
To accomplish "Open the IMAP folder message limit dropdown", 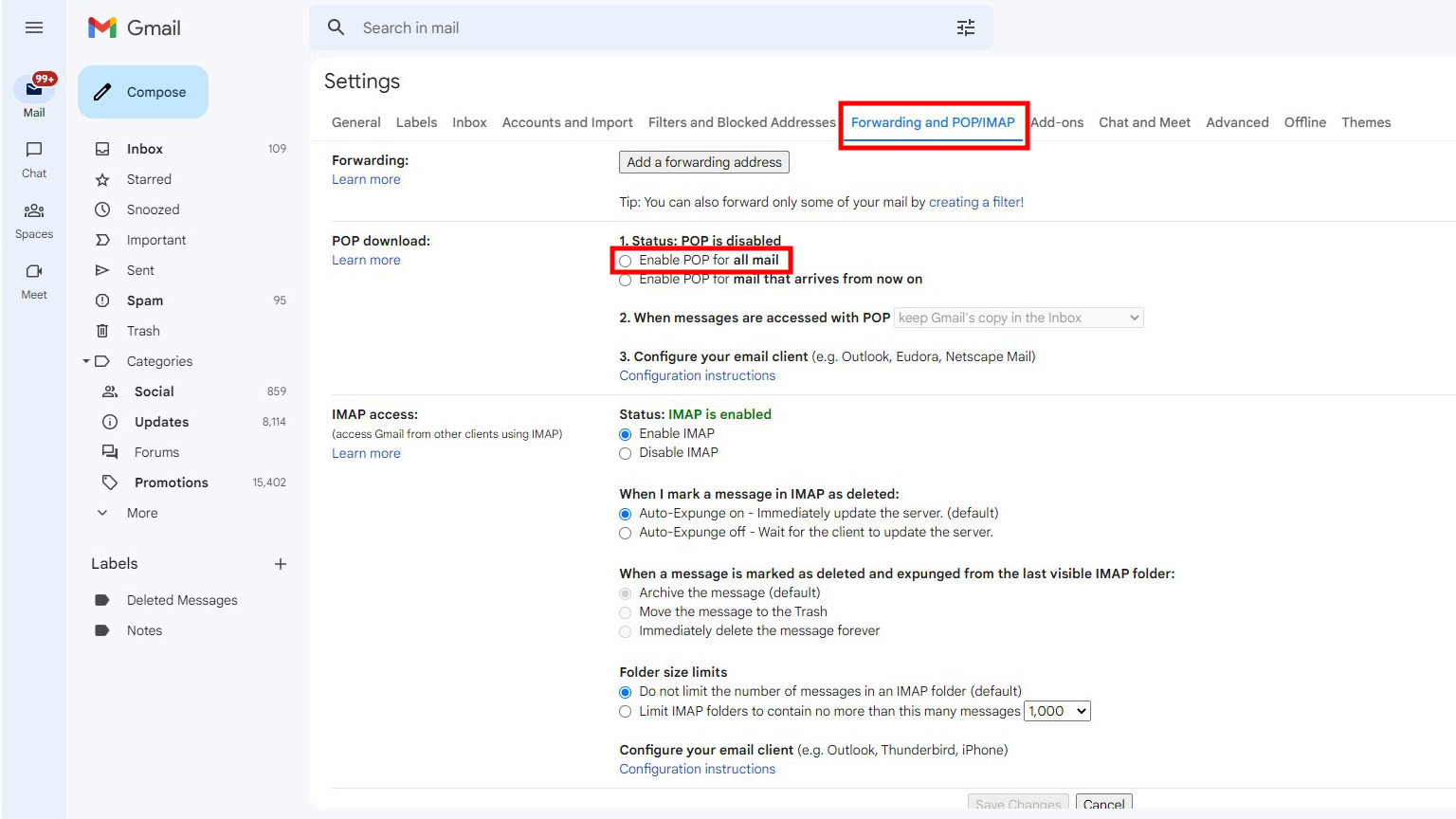I will coord(1057,711).
